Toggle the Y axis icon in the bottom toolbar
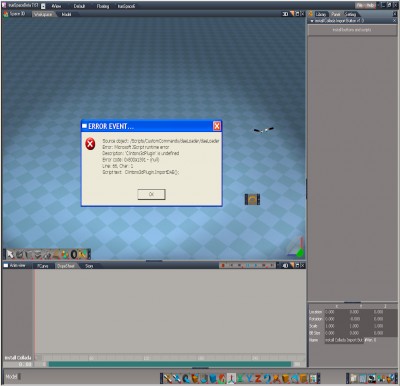The height and width of the screenshot is (386, 400). 249,378
